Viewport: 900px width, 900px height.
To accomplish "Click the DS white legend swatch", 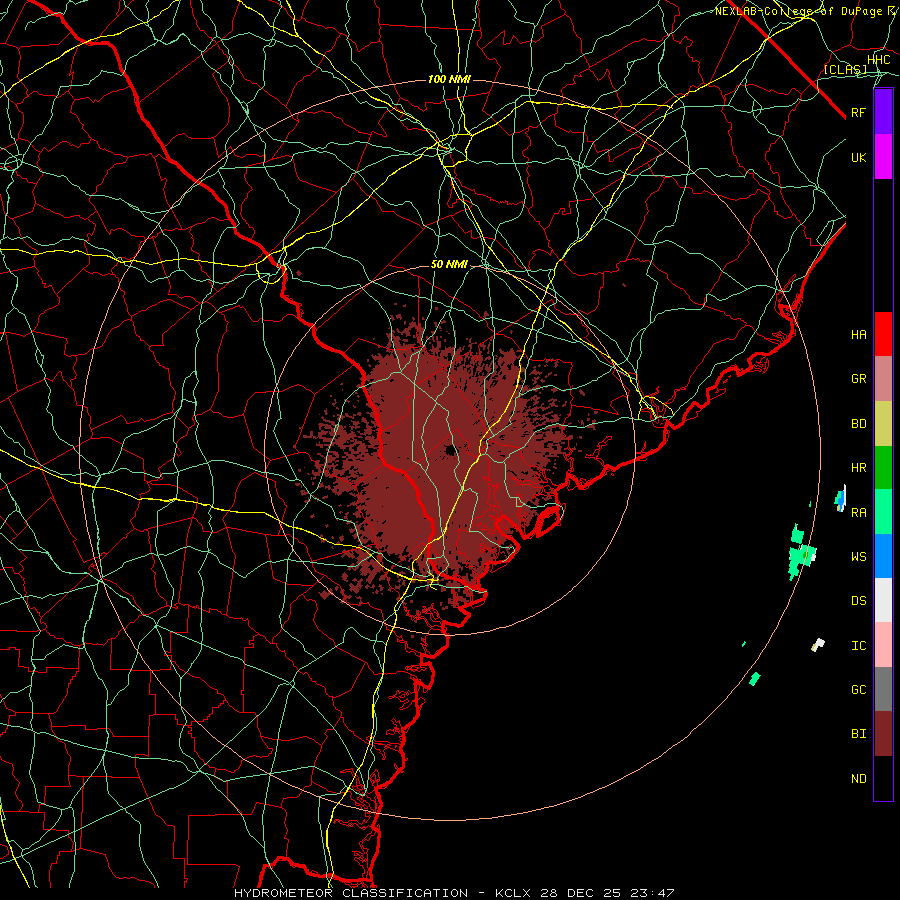I will tap(883, 600).
